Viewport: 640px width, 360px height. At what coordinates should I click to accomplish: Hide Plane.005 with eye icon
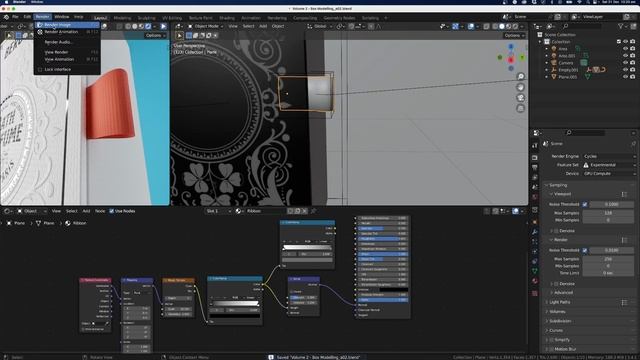625,77
